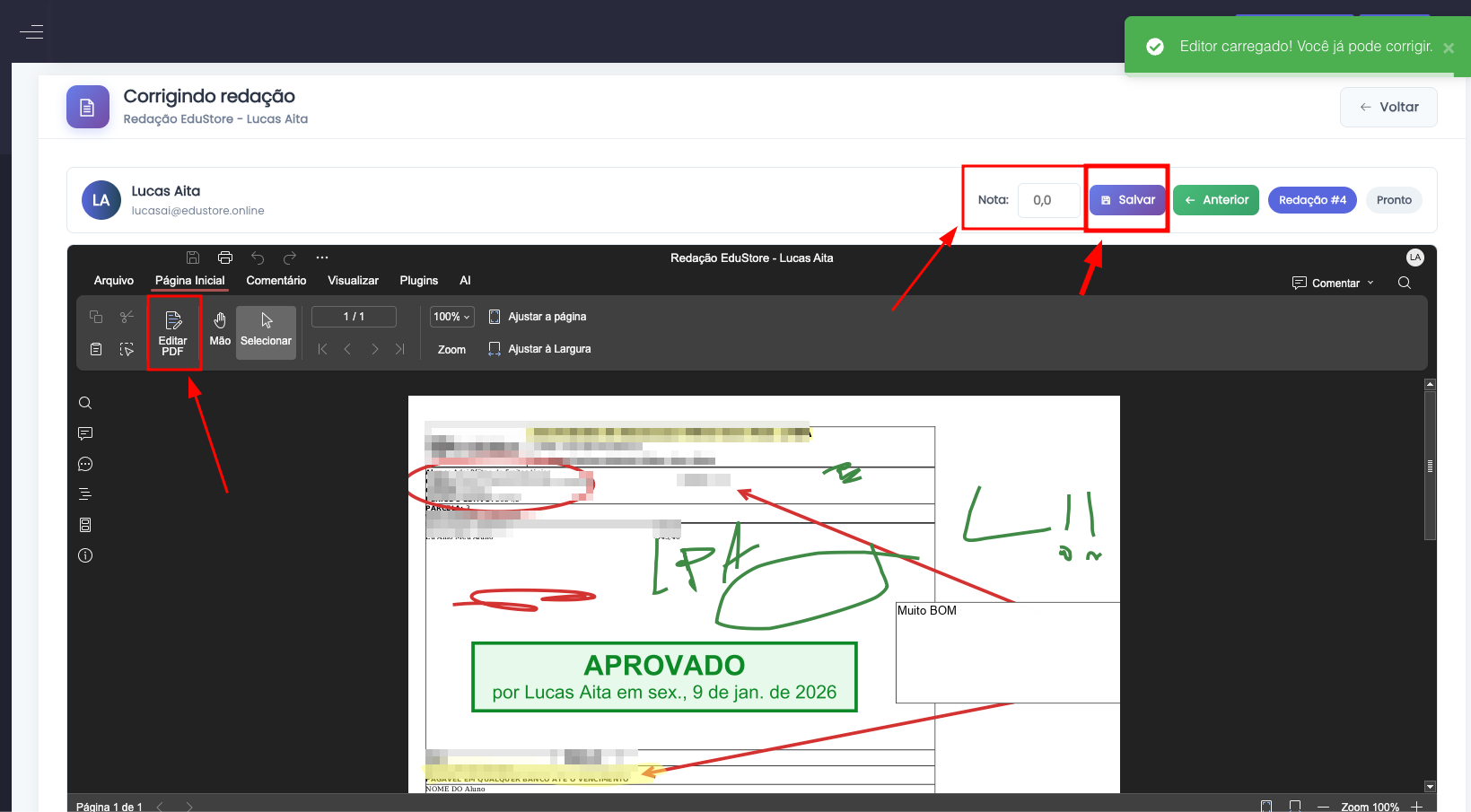The image size is (1471, 812).
Task: Switch to the Comentário tab
Action: coord(276,281)
